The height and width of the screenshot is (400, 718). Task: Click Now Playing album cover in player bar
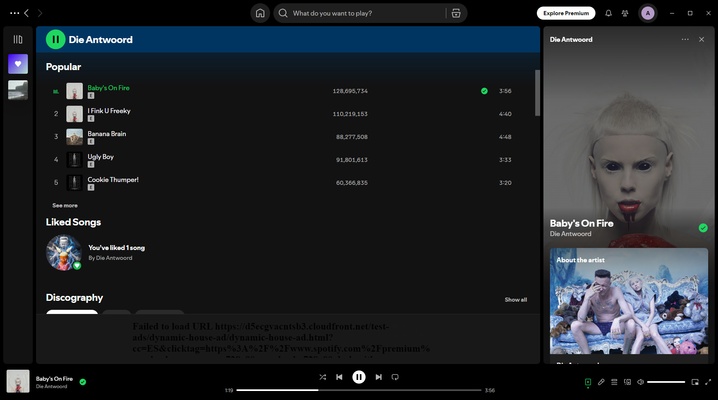(18, 381)
